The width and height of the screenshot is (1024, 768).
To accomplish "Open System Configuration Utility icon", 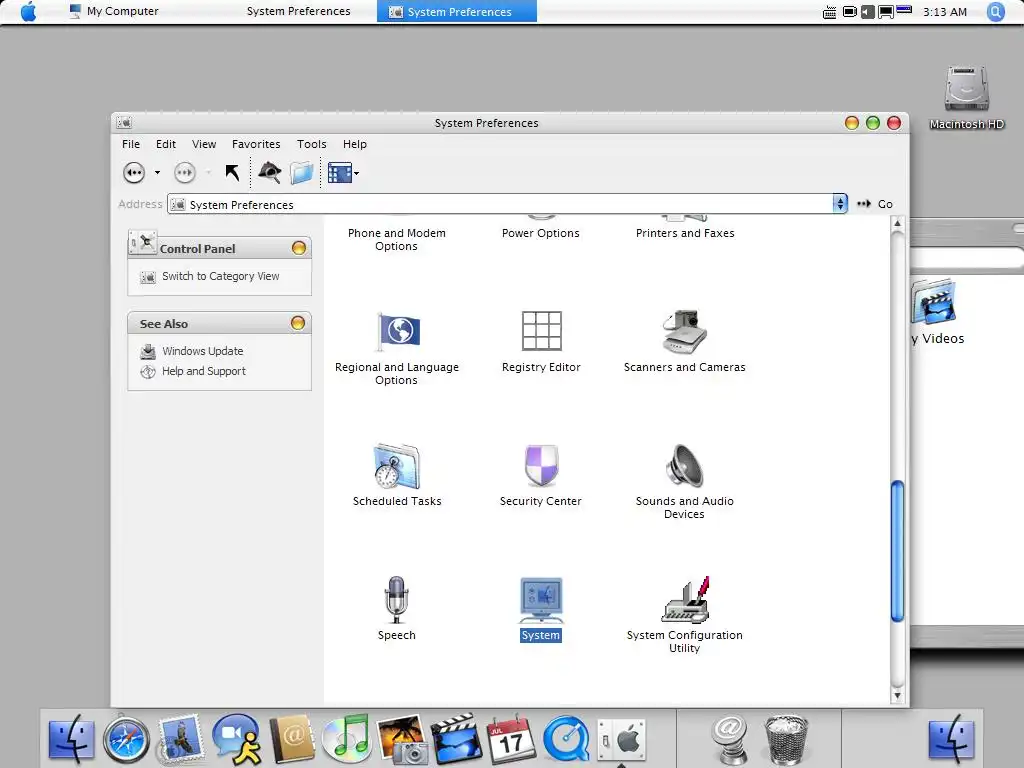I will coord(684,600).
